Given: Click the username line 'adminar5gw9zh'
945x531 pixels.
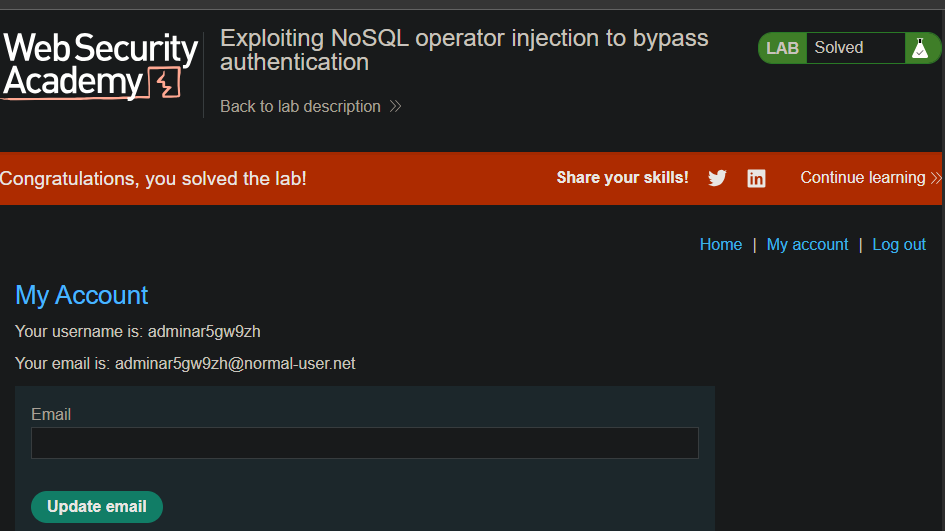Looking at the screenshot, I should (x=137, y=331).
